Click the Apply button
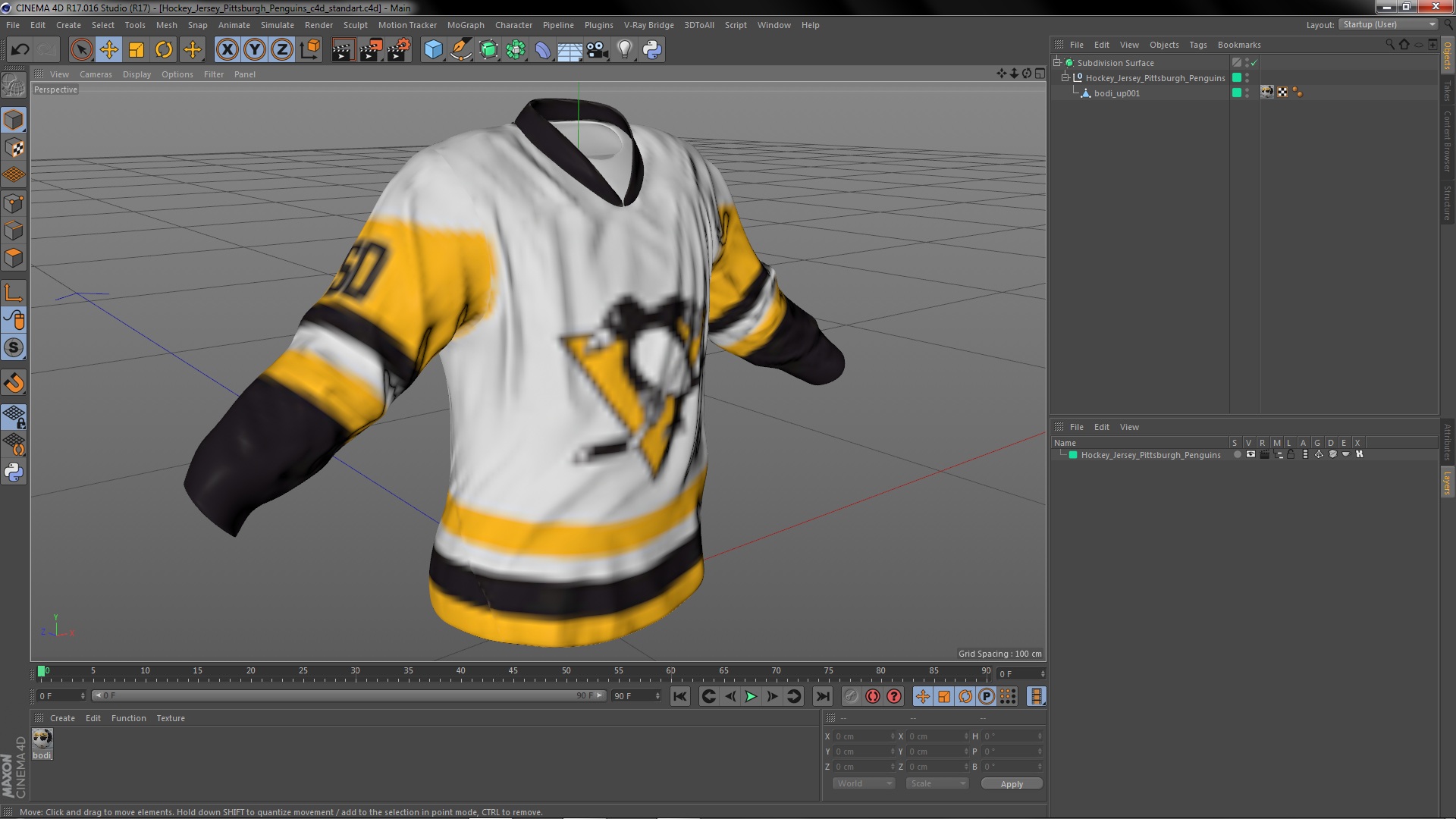Viewport: 1456px width, 819px height. [1012, 784]
